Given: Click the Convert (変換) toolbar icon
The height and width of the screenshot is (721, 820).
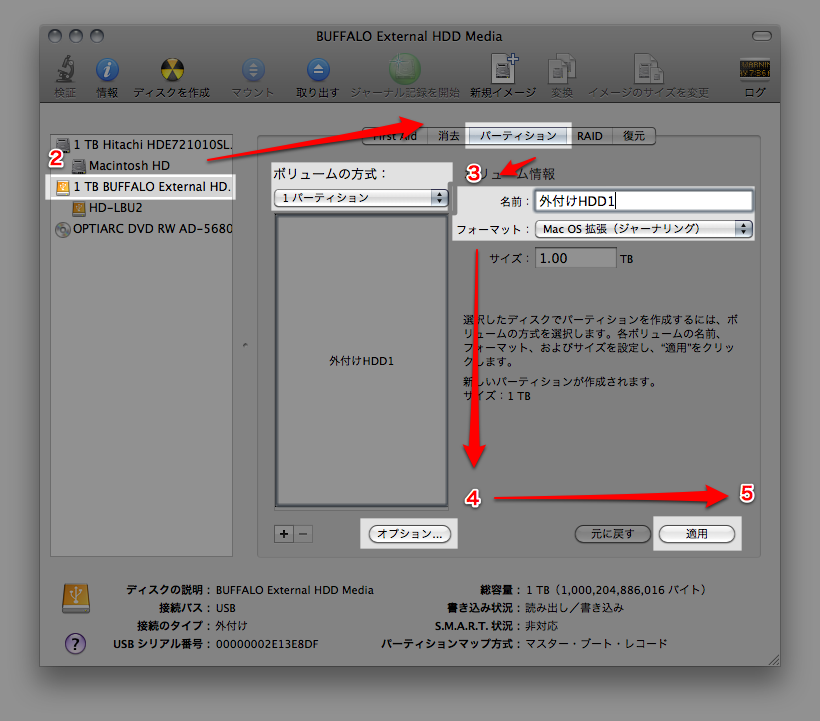Looking at the screenshot, I should (x=562, y=69).
